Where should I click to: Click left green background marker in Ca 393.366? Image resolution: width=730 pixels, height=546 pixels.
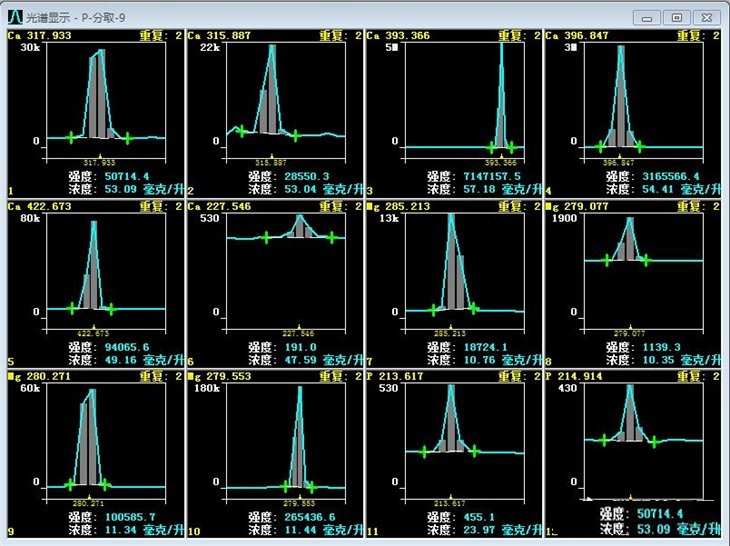[x=491, y=148]
